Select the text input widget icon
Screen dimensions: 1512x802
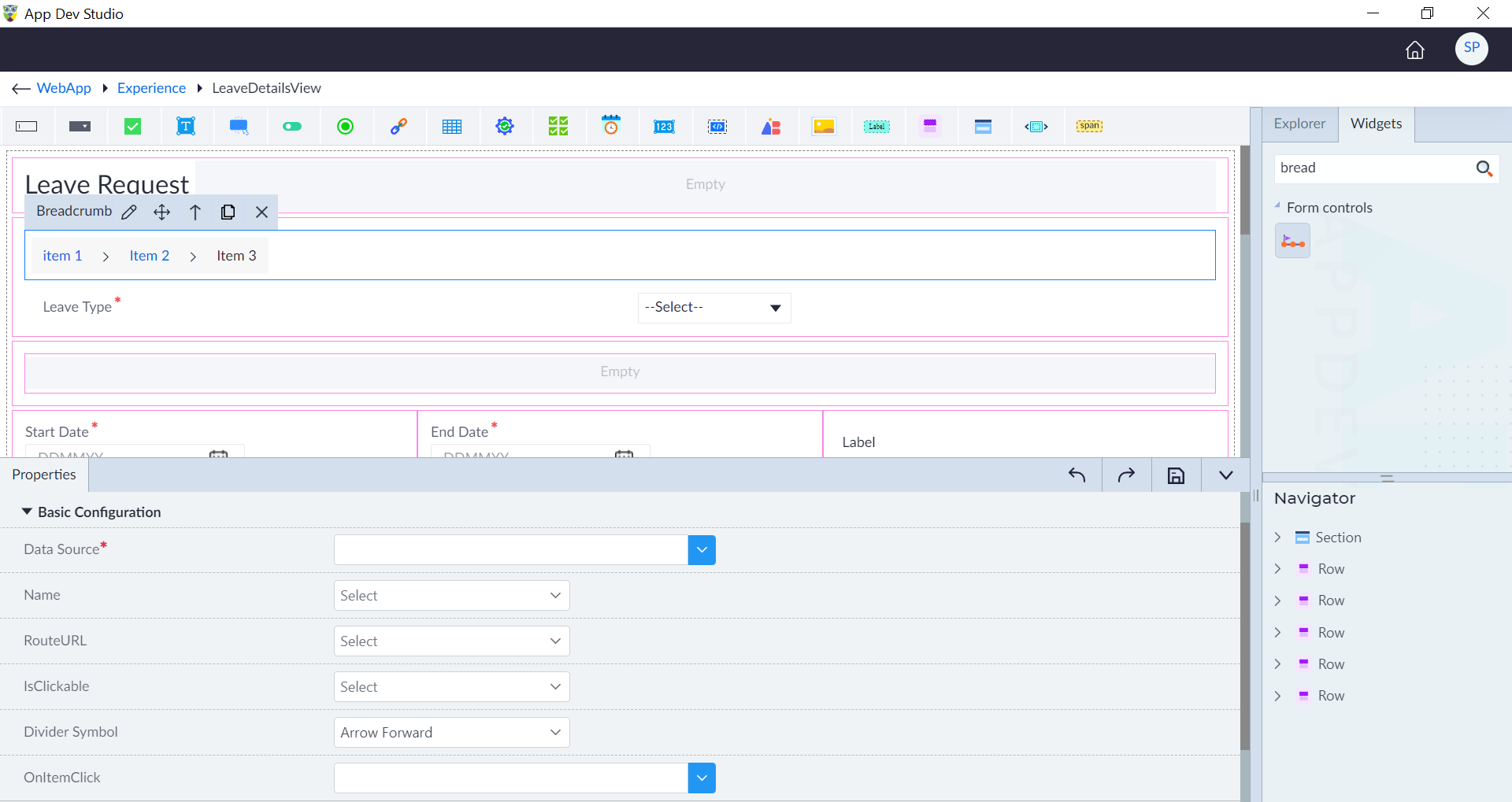coord(27,127)
